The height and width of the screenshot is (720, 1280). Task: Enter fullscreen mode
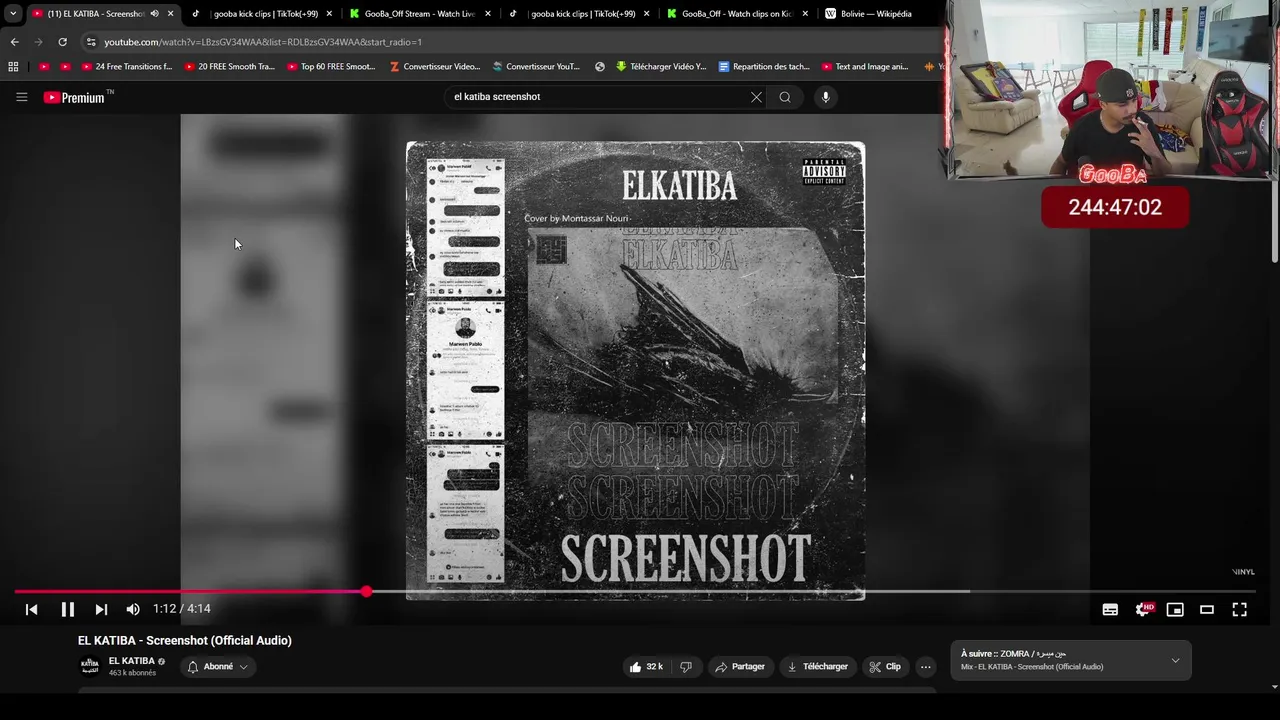tap(1239, 609)
